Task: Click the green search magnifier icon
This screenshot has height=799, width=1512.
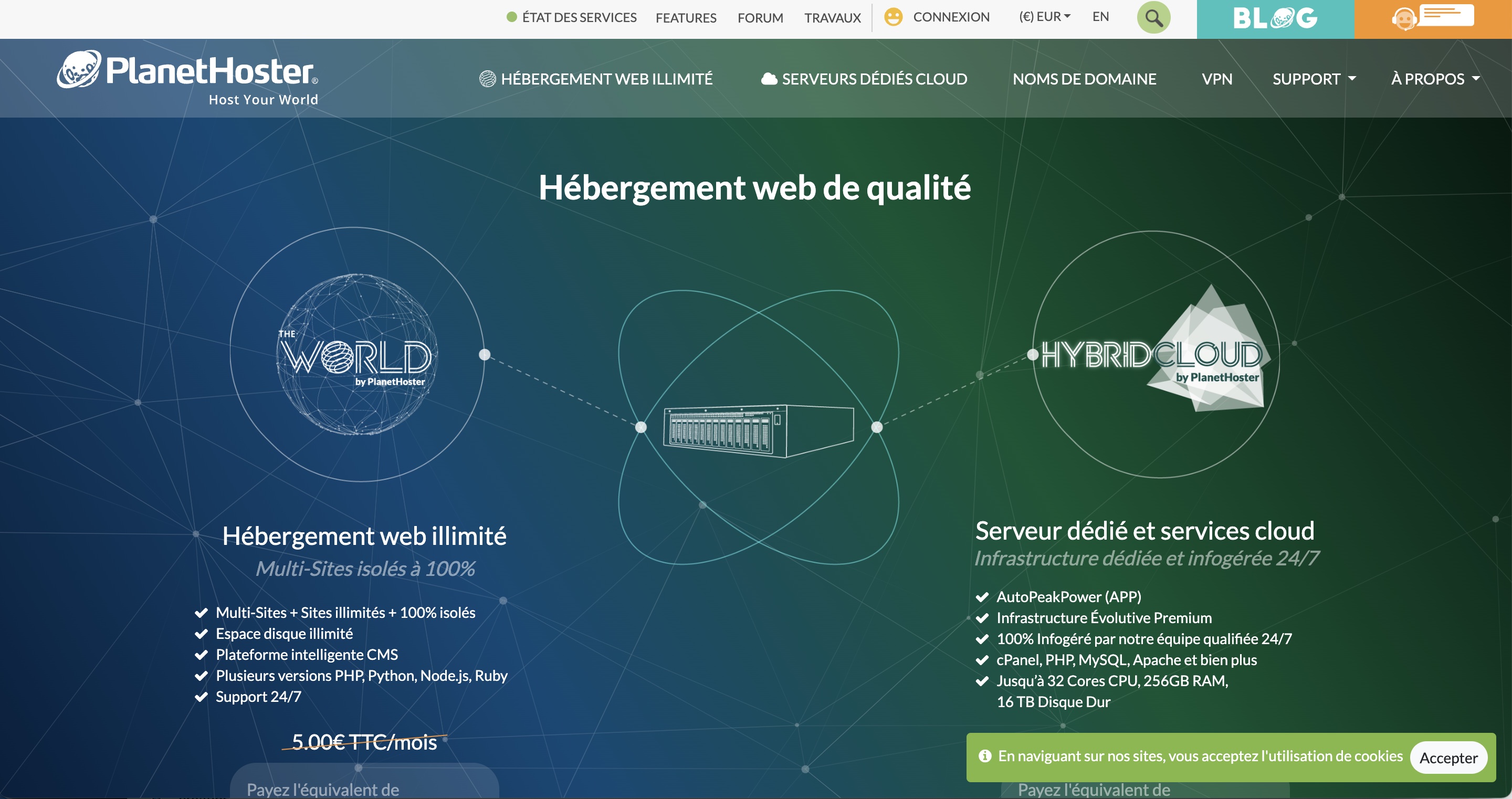Action: click(1153, 18)
